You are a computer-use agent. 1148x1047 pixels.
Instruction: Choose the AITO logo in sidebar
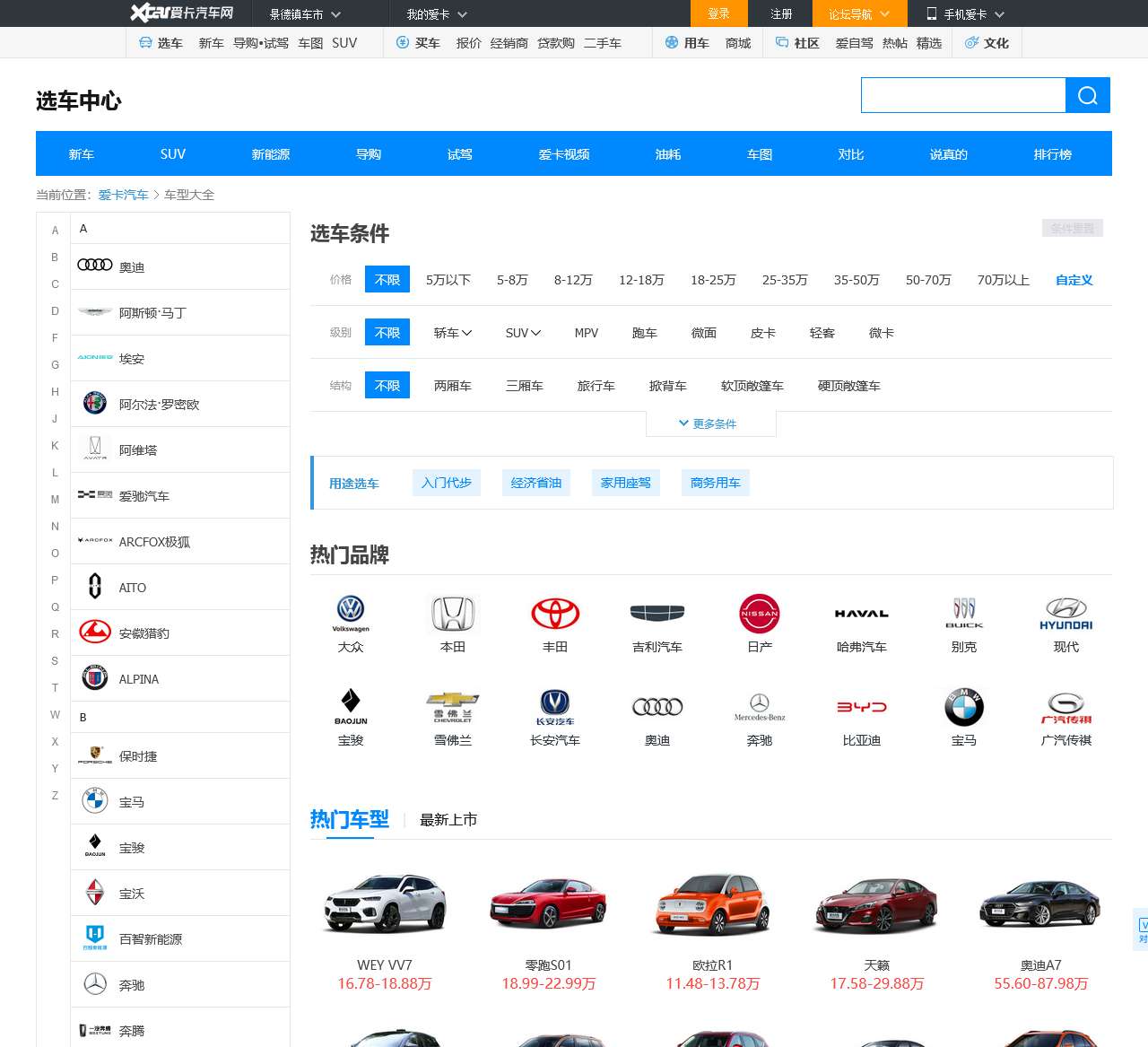94,587
